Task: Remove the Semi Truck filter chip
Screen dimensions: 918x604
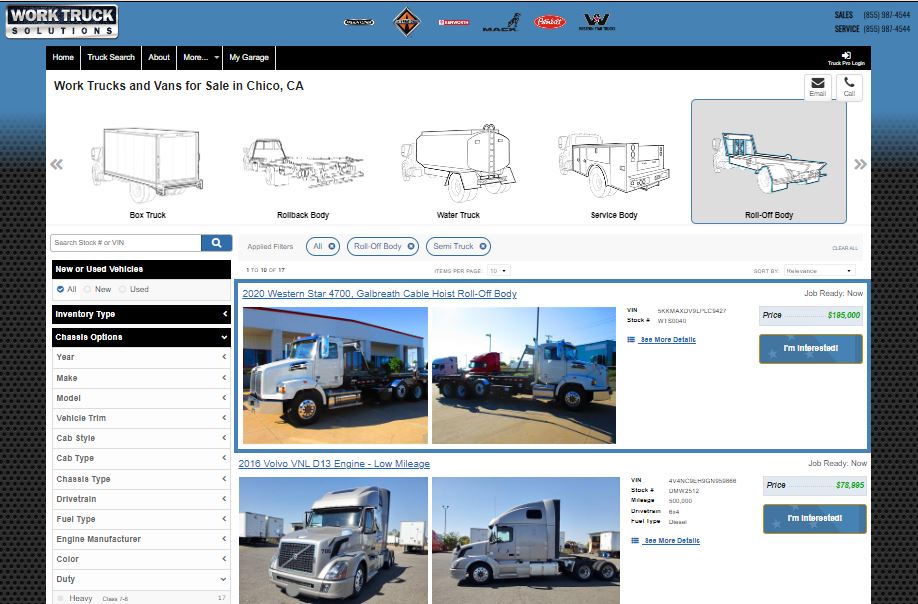Action: tap(483, 246)
